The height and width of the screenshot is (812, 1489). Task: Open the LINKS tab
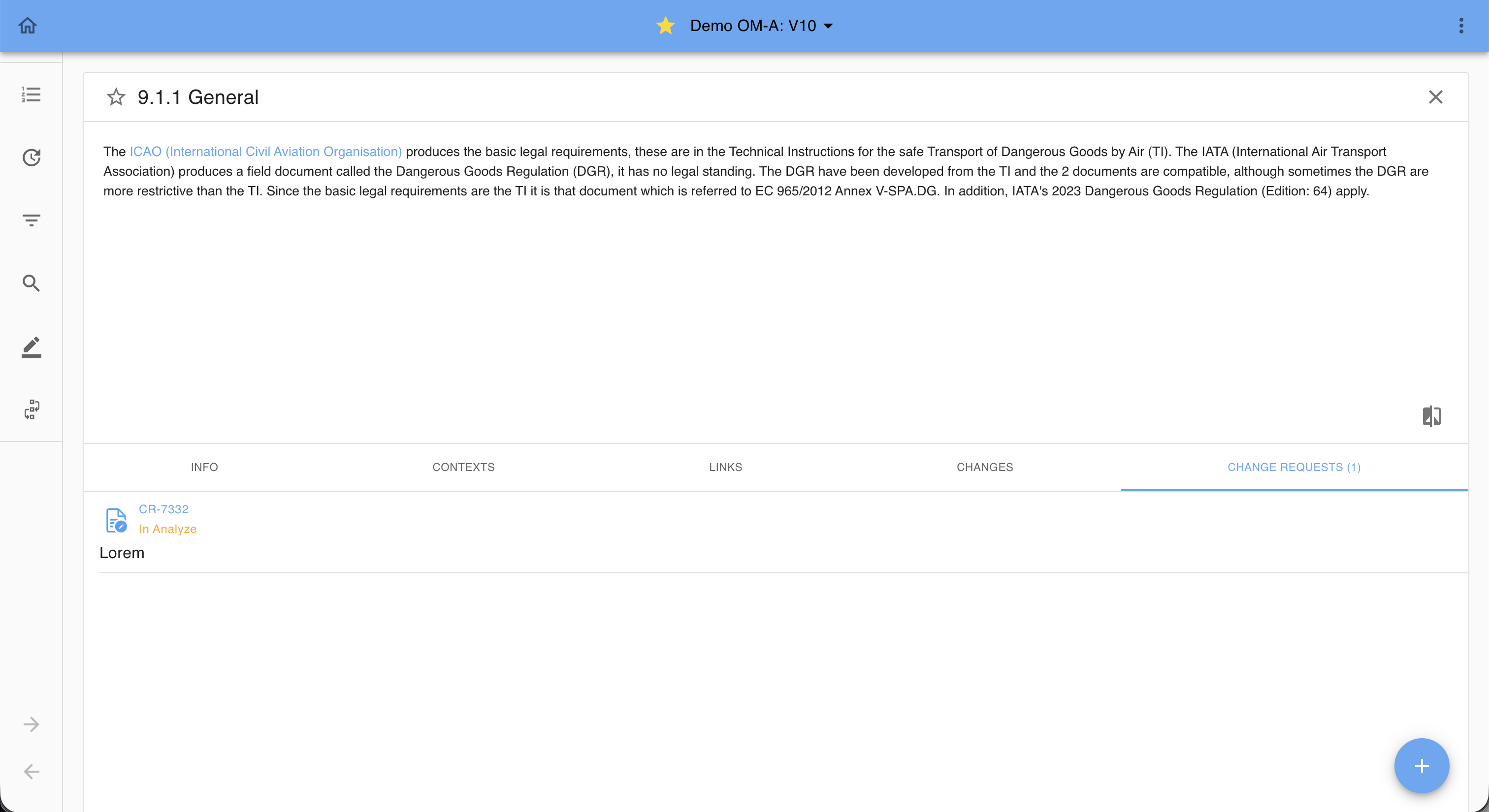725,467
